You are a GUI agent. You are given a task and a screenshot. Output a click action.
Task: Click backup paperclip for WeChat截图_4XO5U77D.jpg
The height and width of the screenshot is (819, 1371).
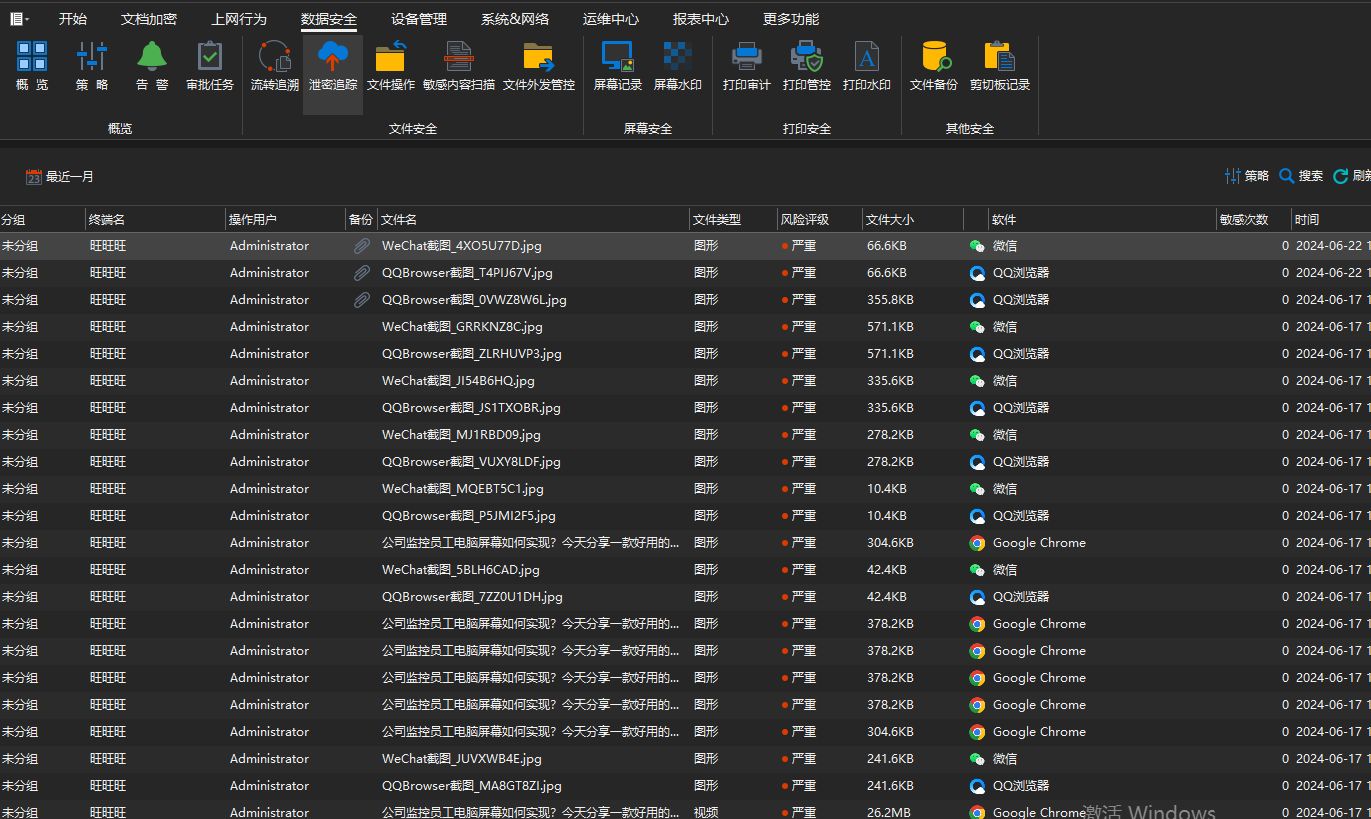[362, 246]
